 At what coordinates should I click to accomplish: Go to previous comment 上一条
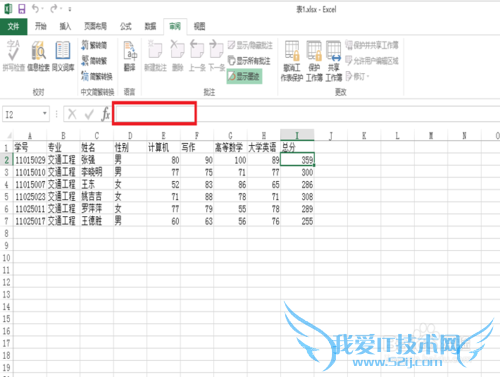tap(197, 56)
